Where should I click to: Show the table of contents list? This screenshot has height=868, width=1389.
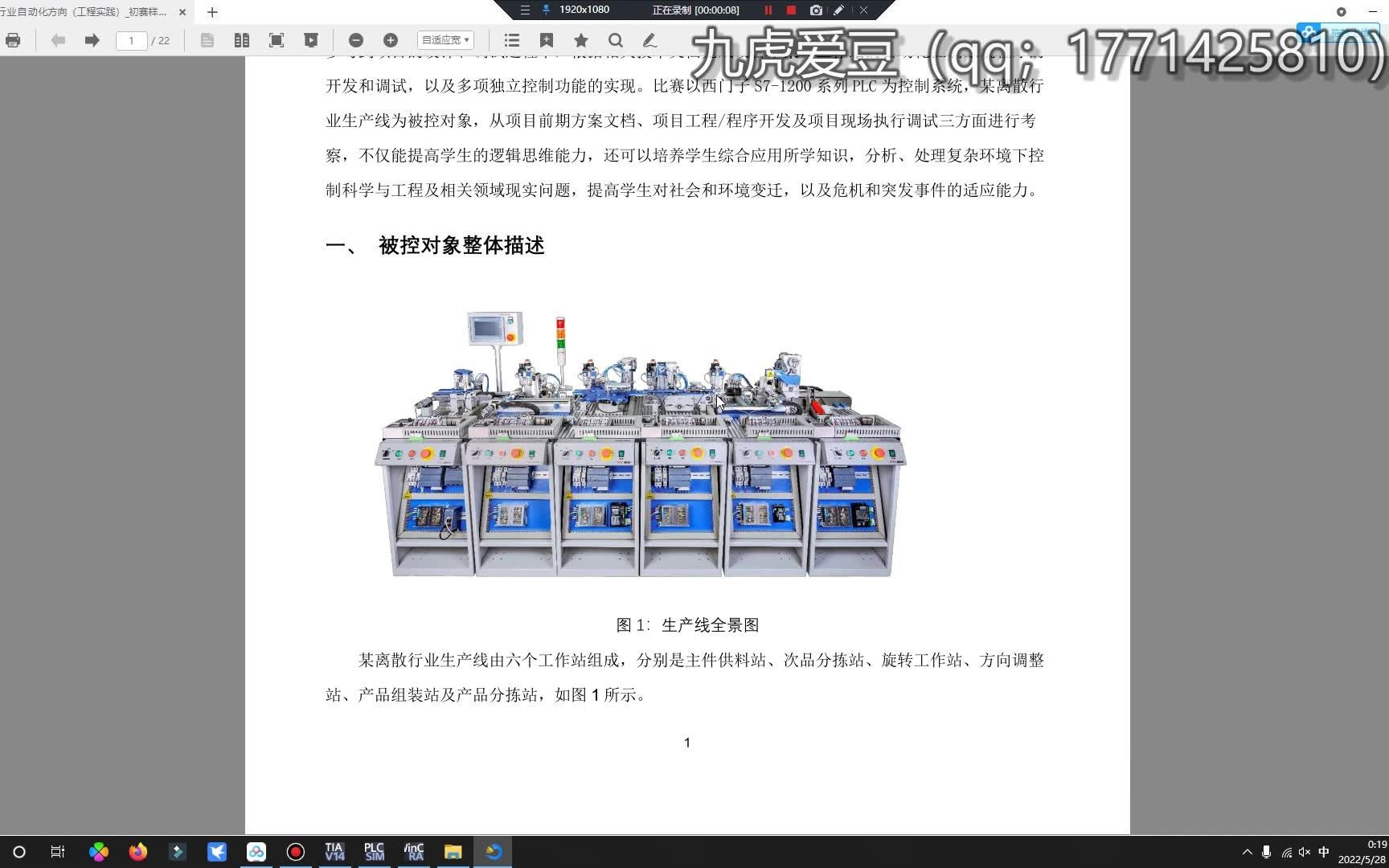pyautogui.click(x=512, y=40)
